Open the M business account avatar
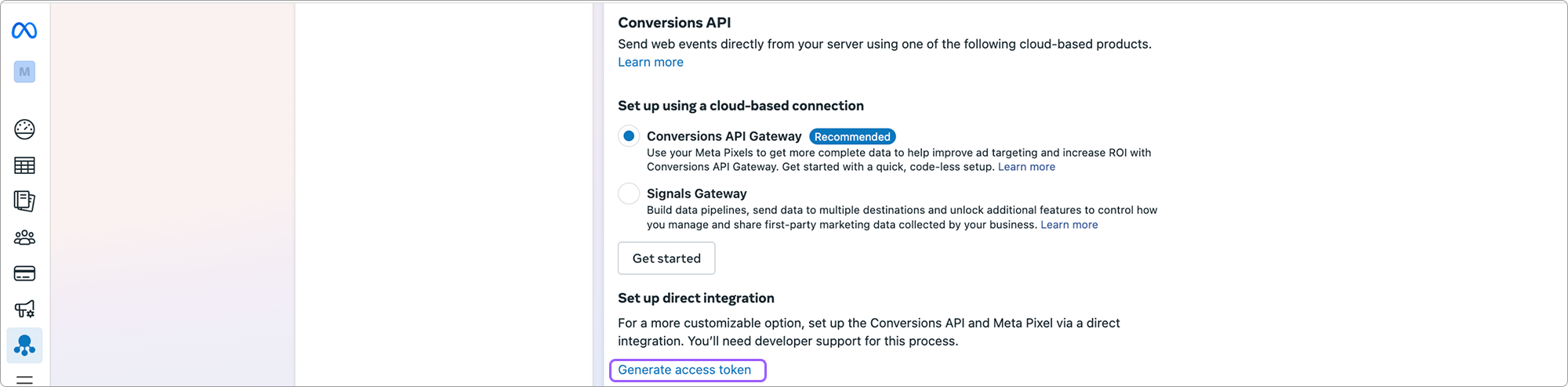Image resolution: width=1568 pixels, height=387 pixels. pos(24,72)
